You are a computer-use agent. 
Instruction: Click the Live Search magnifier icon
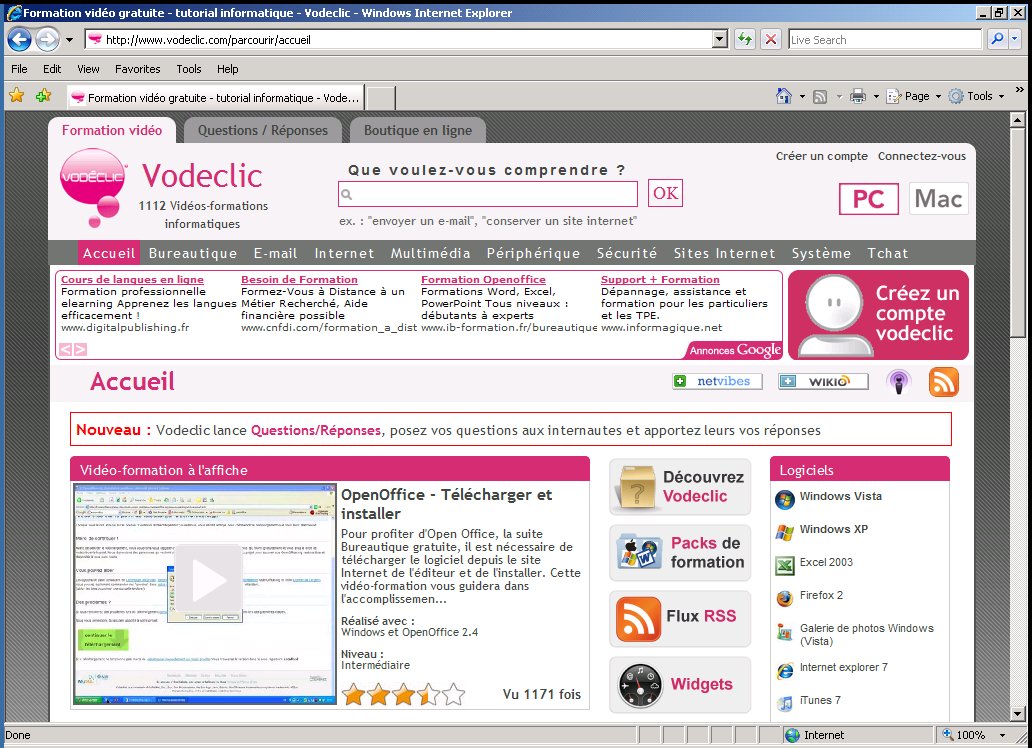pos(997,40)
